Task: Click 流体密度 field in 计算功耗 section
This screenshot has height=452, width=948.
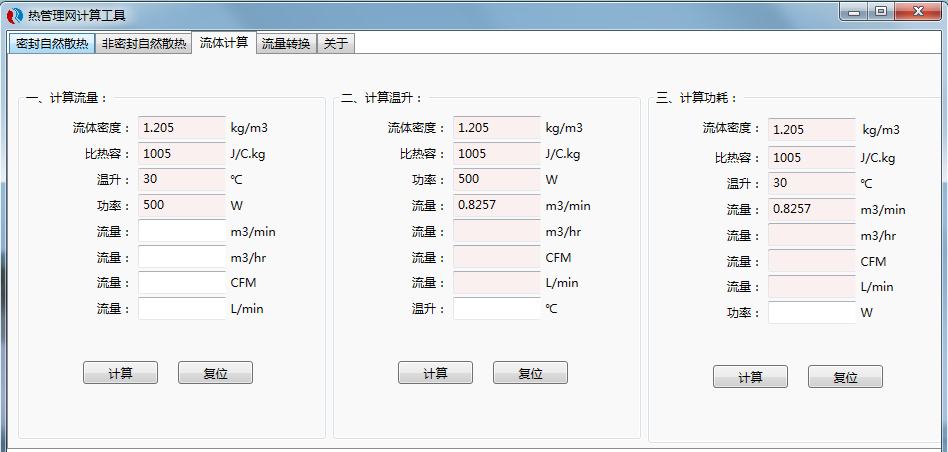Action: 812,130
